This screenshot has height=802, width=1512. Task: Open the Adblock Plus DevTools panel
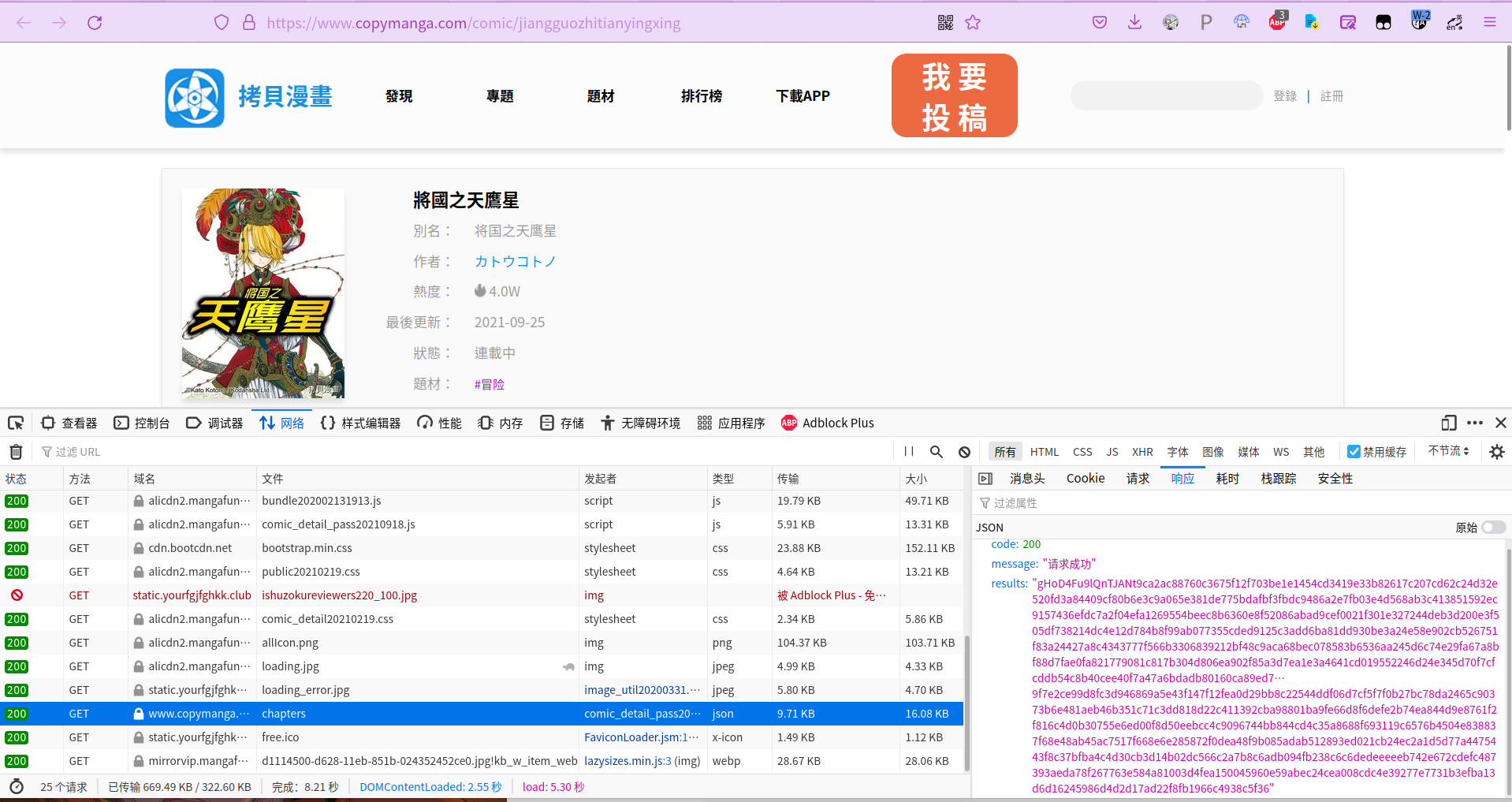pyautogui.click(x=828, y=423)
